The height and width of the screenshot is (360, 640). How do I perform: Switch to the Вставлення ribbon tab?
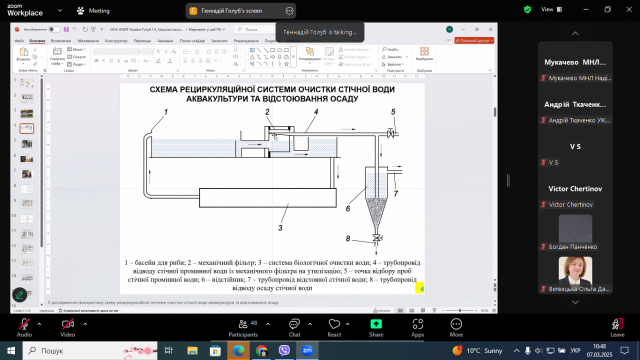coord(61,41)
